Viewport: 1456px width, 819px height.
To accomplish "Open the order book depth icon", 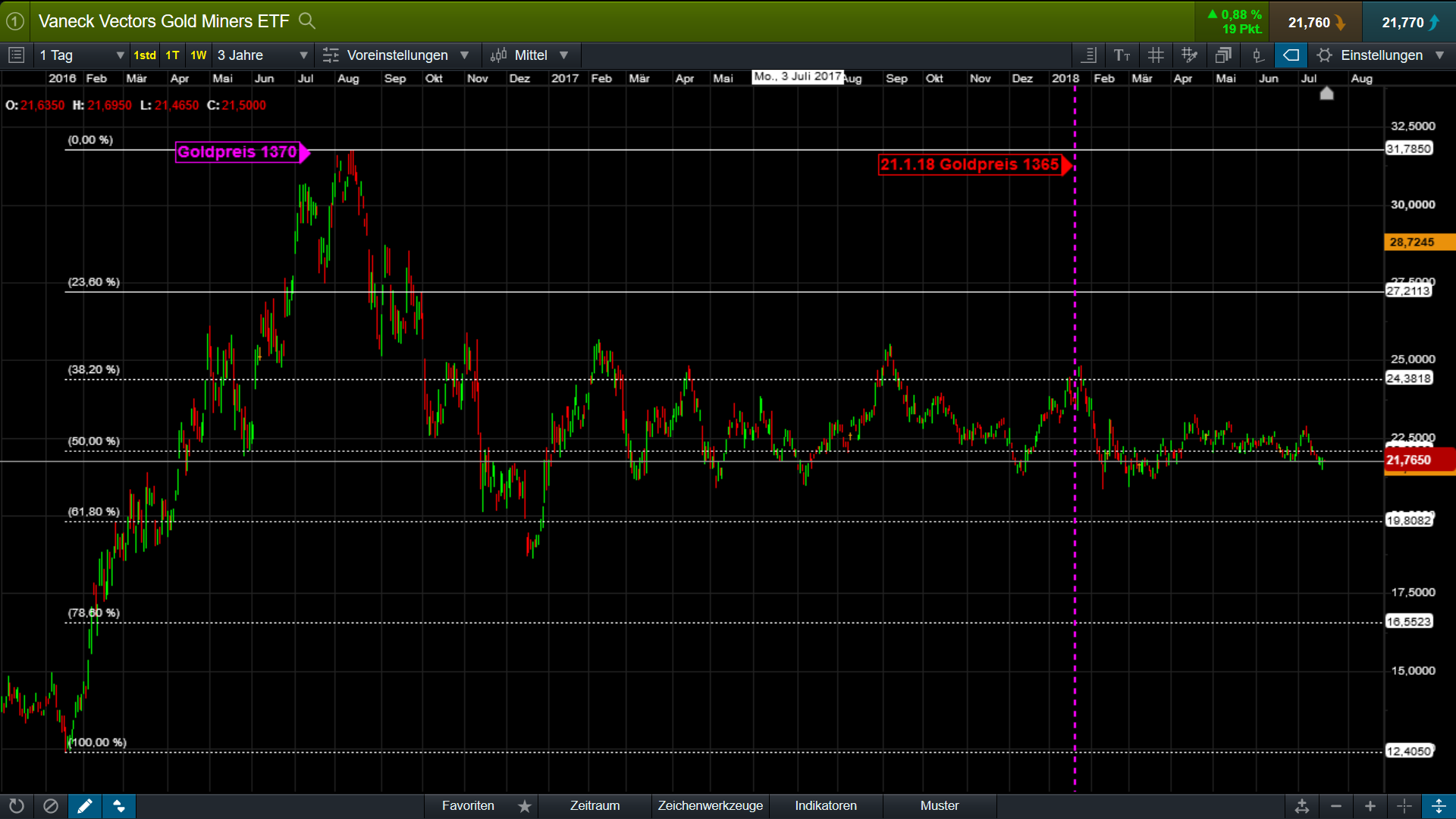I will coord(1088,55).
